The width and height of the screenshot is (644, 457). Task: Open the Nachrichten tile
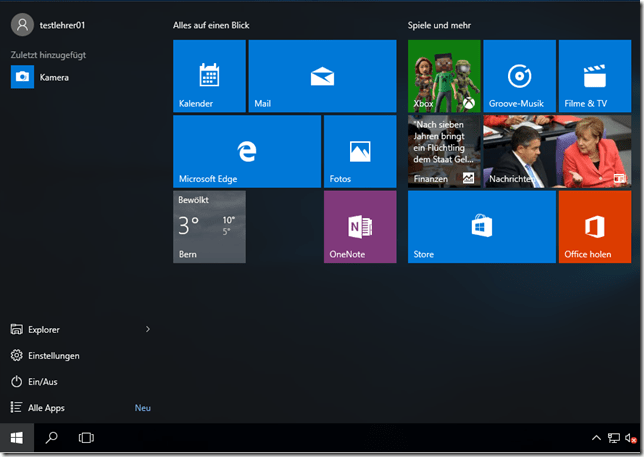click(x=557, y=151)
